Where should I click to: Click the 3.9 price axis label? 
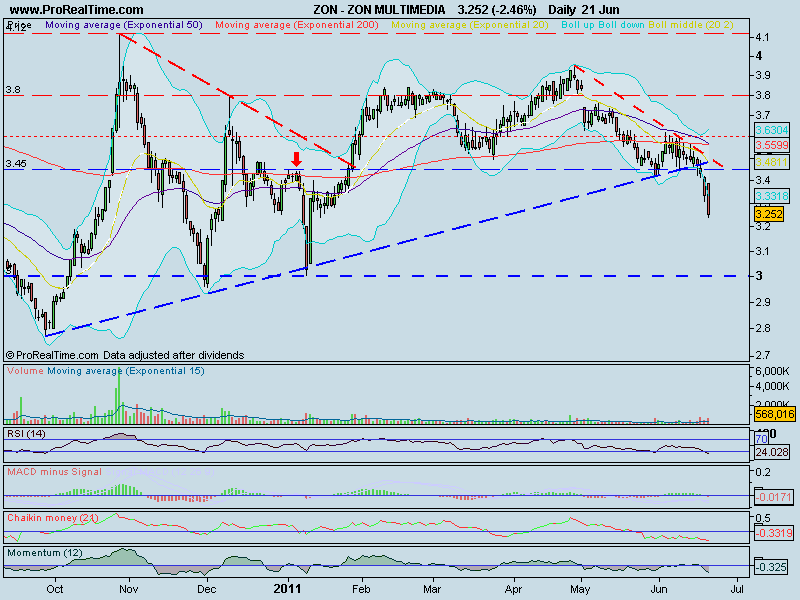tap(764, 76)
